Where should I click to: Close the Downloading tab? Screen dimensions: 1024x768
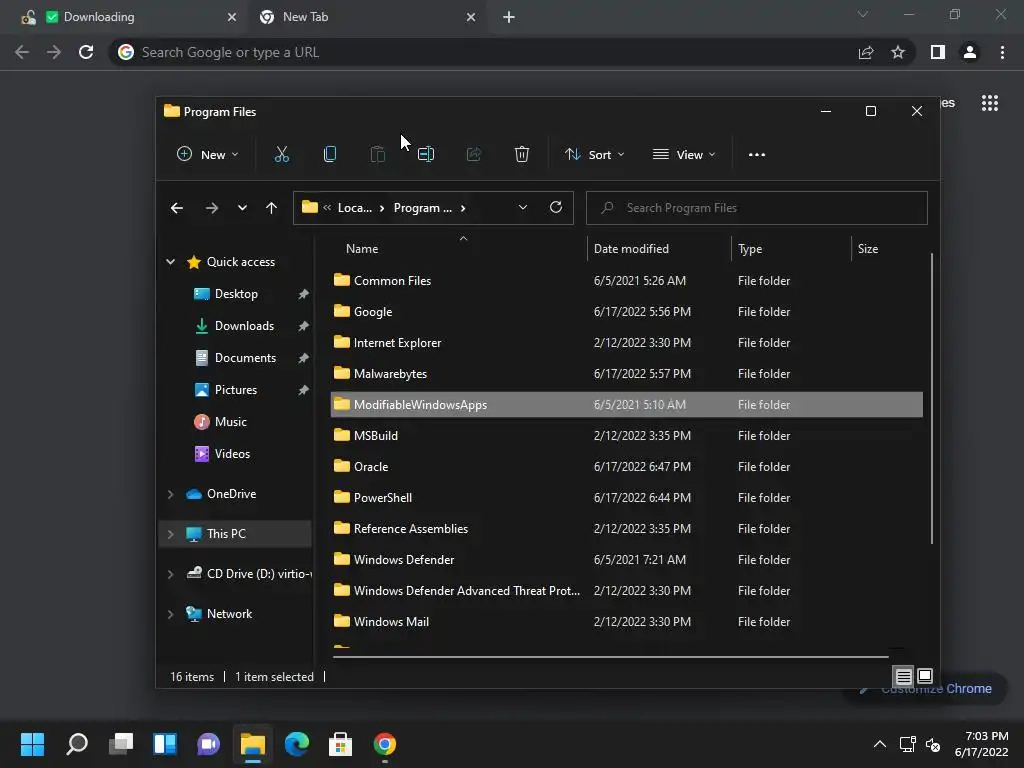pos(231,17)
